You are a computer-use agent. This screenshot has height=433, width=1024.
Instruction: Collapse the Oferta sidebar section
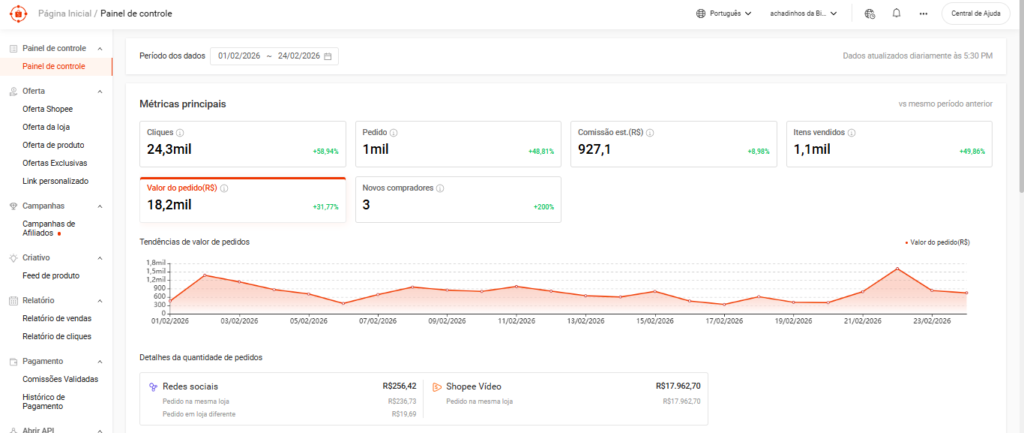100,91
